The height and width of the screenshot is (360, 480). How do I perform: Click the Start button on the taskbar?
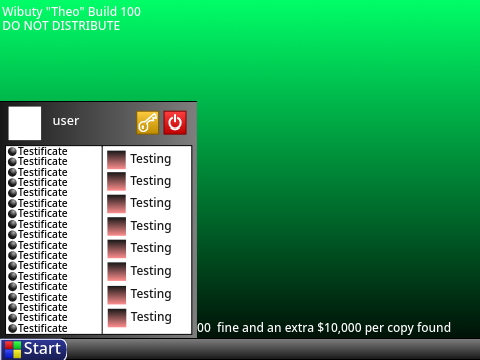pyautogui.click(x=33, y=349)
